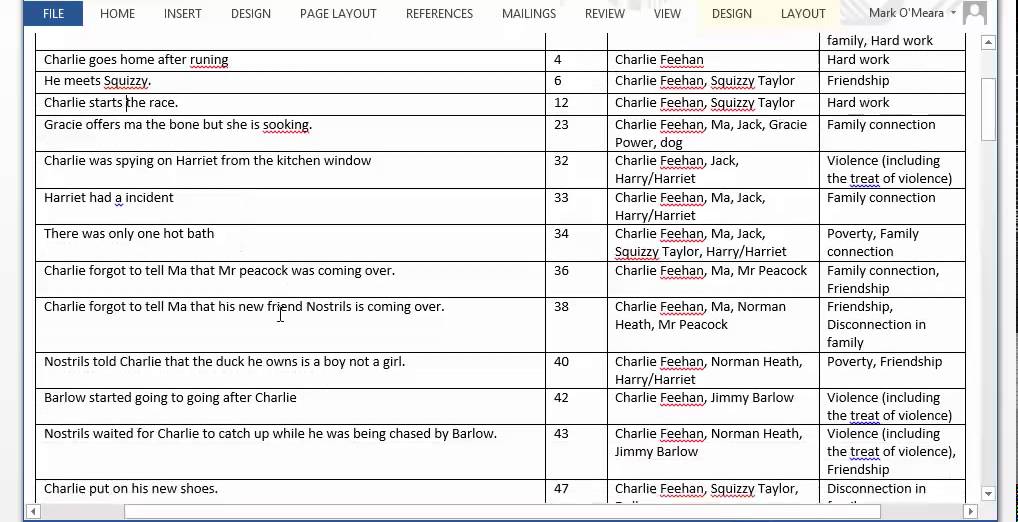
Task: Click the horizontal scrollbar thumb
Action: [503, 512]
